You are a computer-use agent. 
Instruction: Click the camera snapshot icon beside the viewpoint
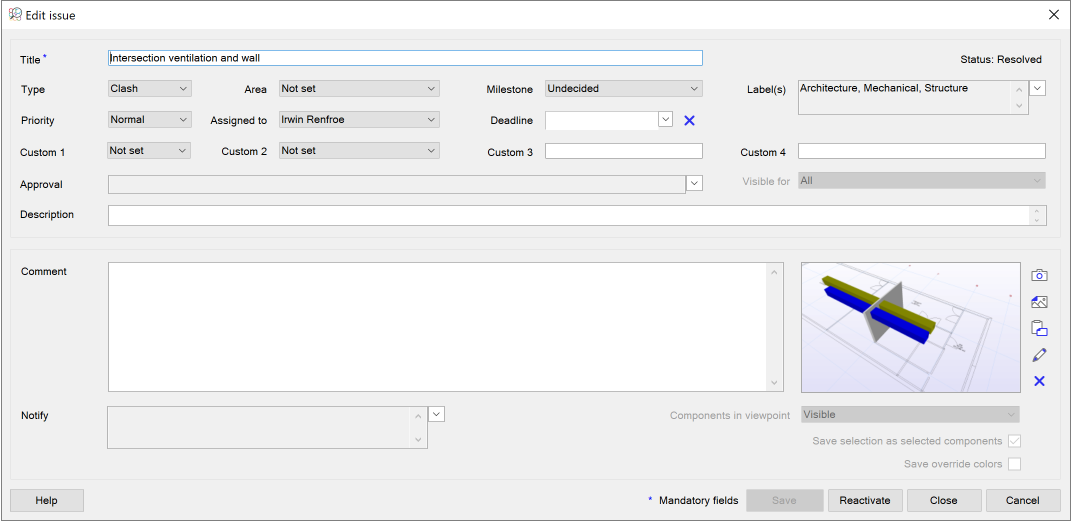[1039, 275]
